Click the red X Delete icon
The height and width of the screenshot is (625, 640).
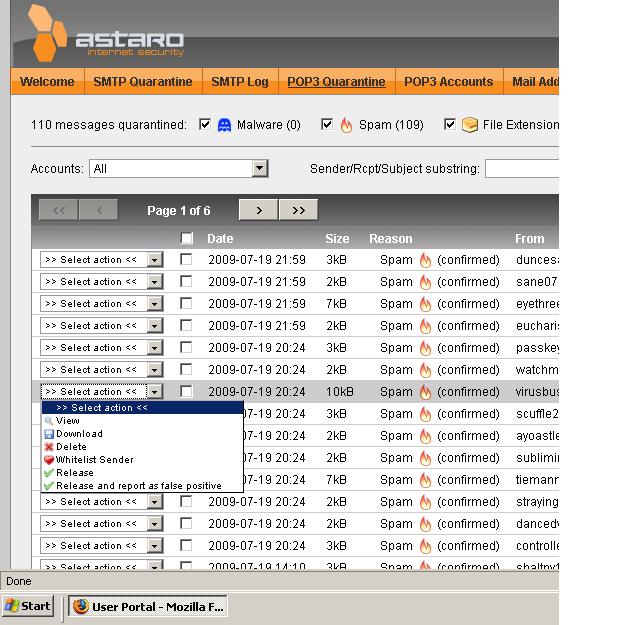(49, 447)
